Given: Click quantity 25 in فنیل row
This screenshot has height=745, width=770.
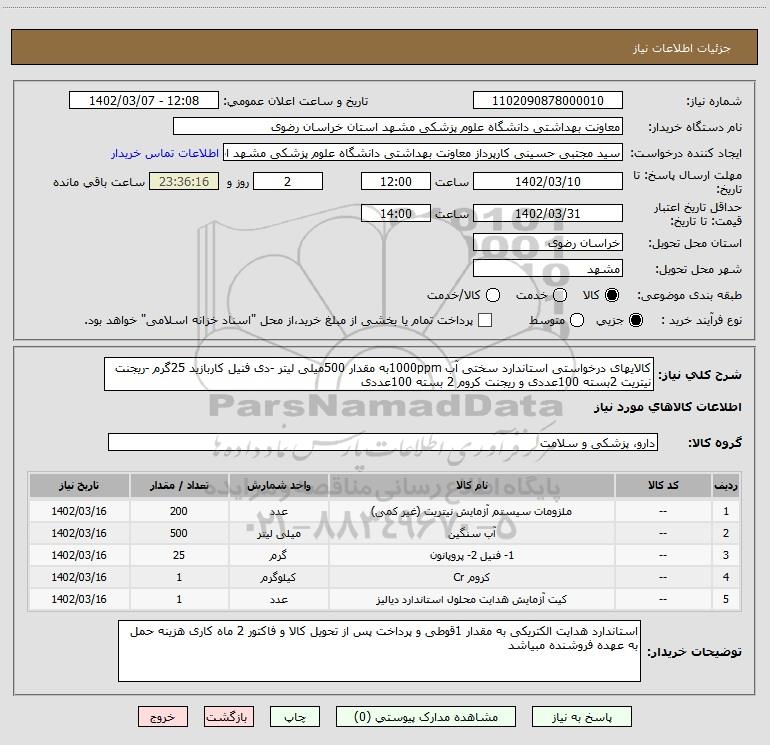Looking at the screenshot, I should (179, 555).
